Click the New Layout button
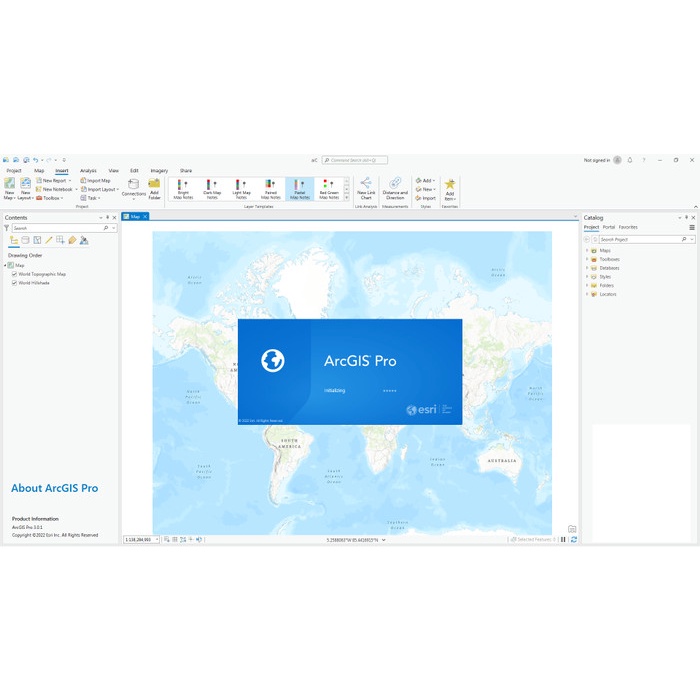The image size is (700, 700). pos(25,188)
